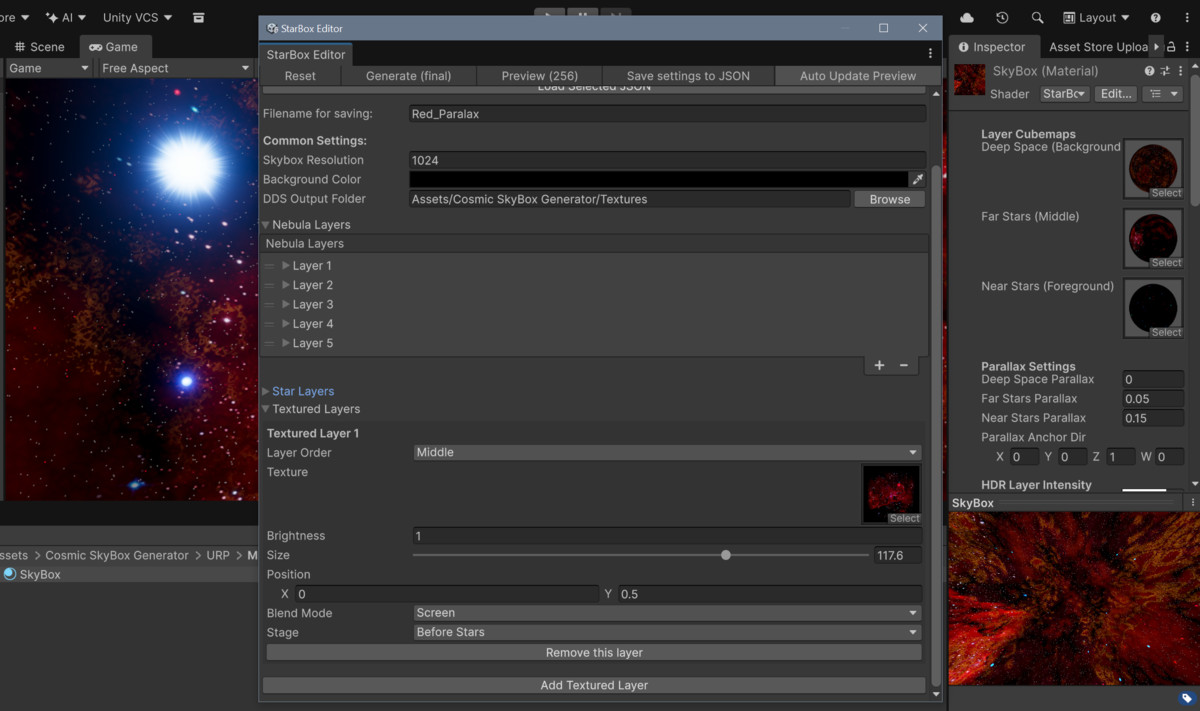Select the Game tab
Screen dimensions: 1200x711
(114, 47)
